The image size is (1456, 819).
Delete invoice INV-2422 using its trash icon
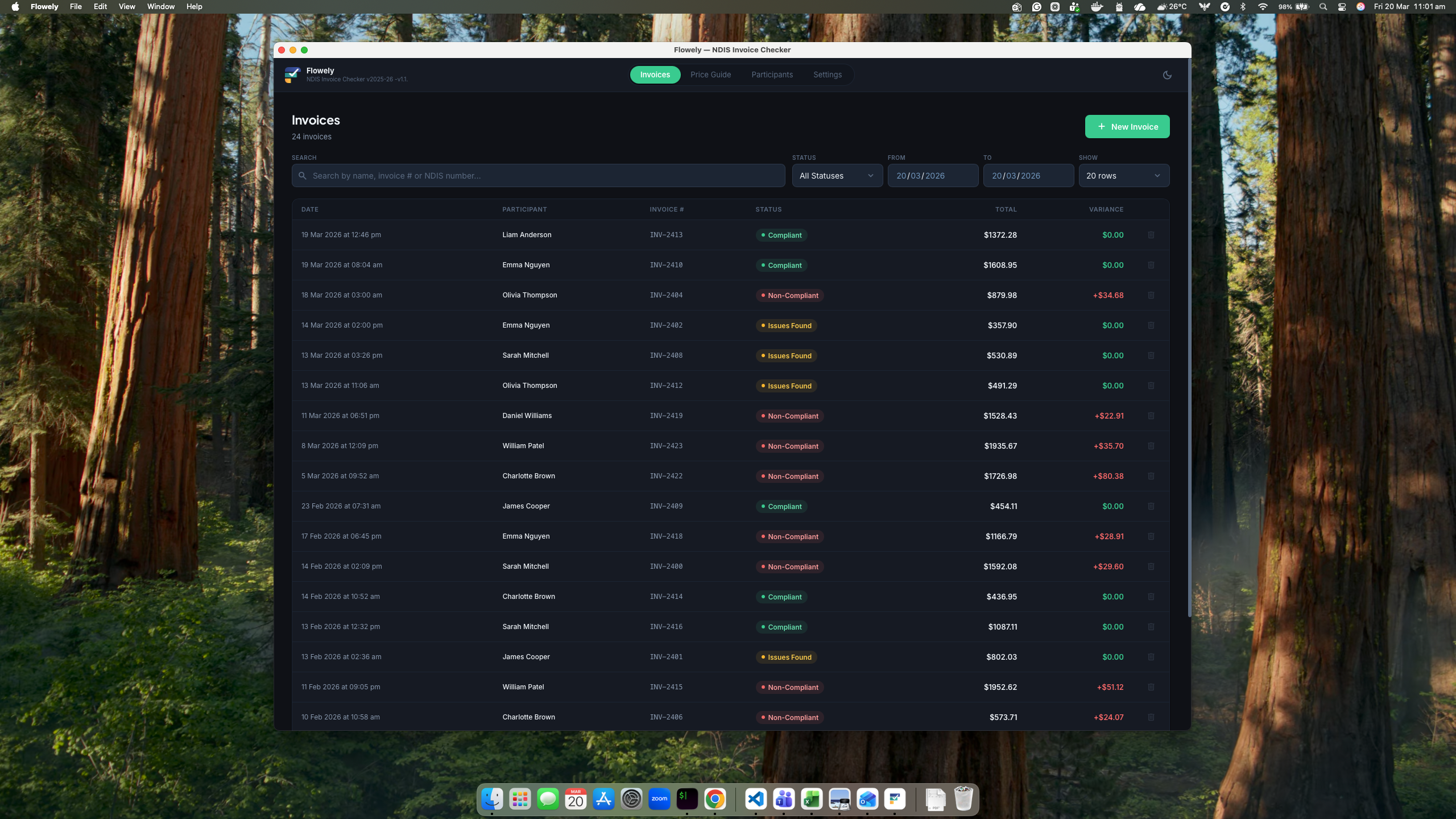point(1152,476)
